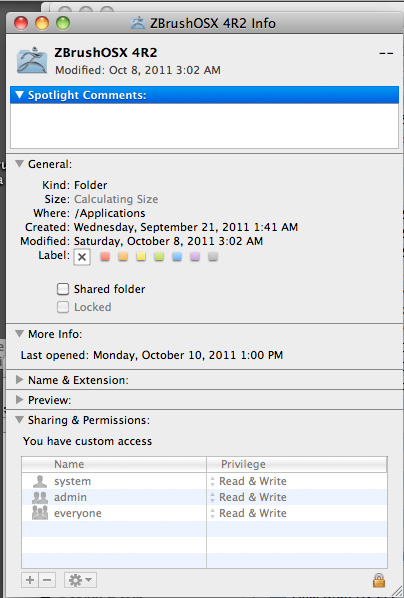This screenshot has width=404, height=598.
Task: Change the privilege for the everyone group
Action: 249,513
